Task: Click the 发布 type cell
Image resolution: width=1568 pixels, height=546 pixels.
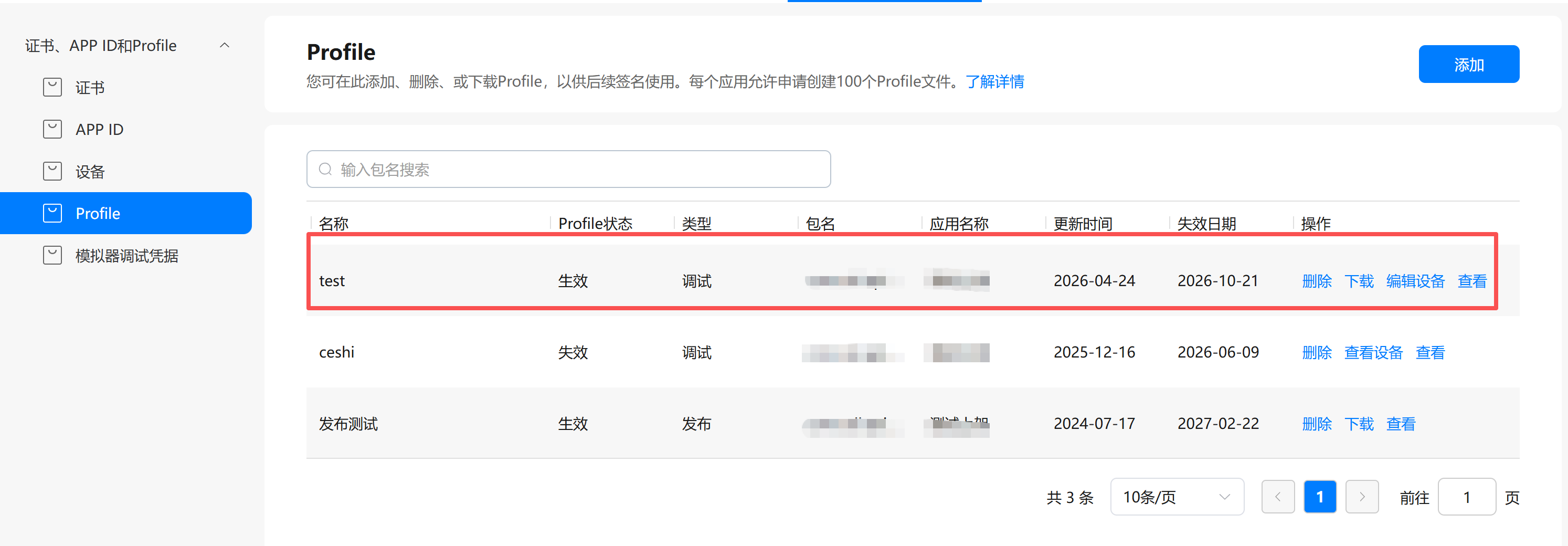Action: pos(696,423)
